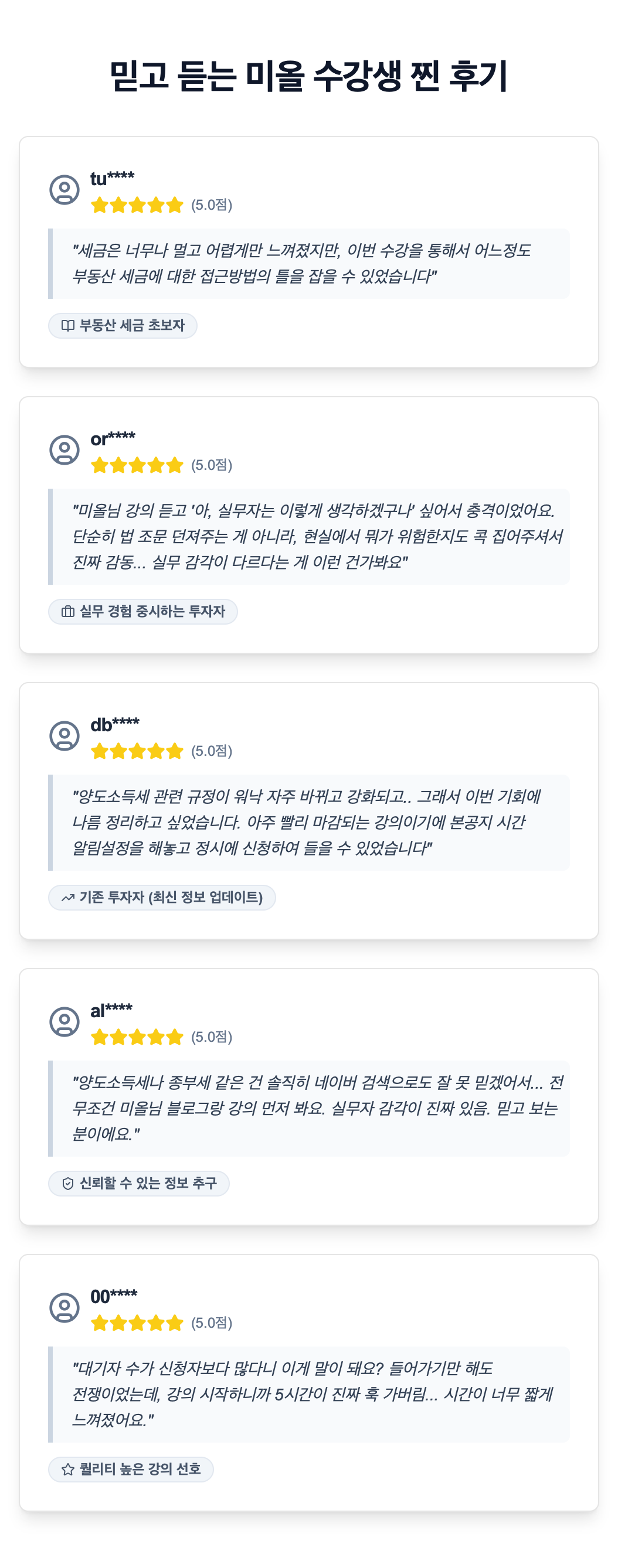The image size is (618, 1568).
Task: Click the briefcase icon beside 실무 경험 중시하는 투자자
Action: 68,612
